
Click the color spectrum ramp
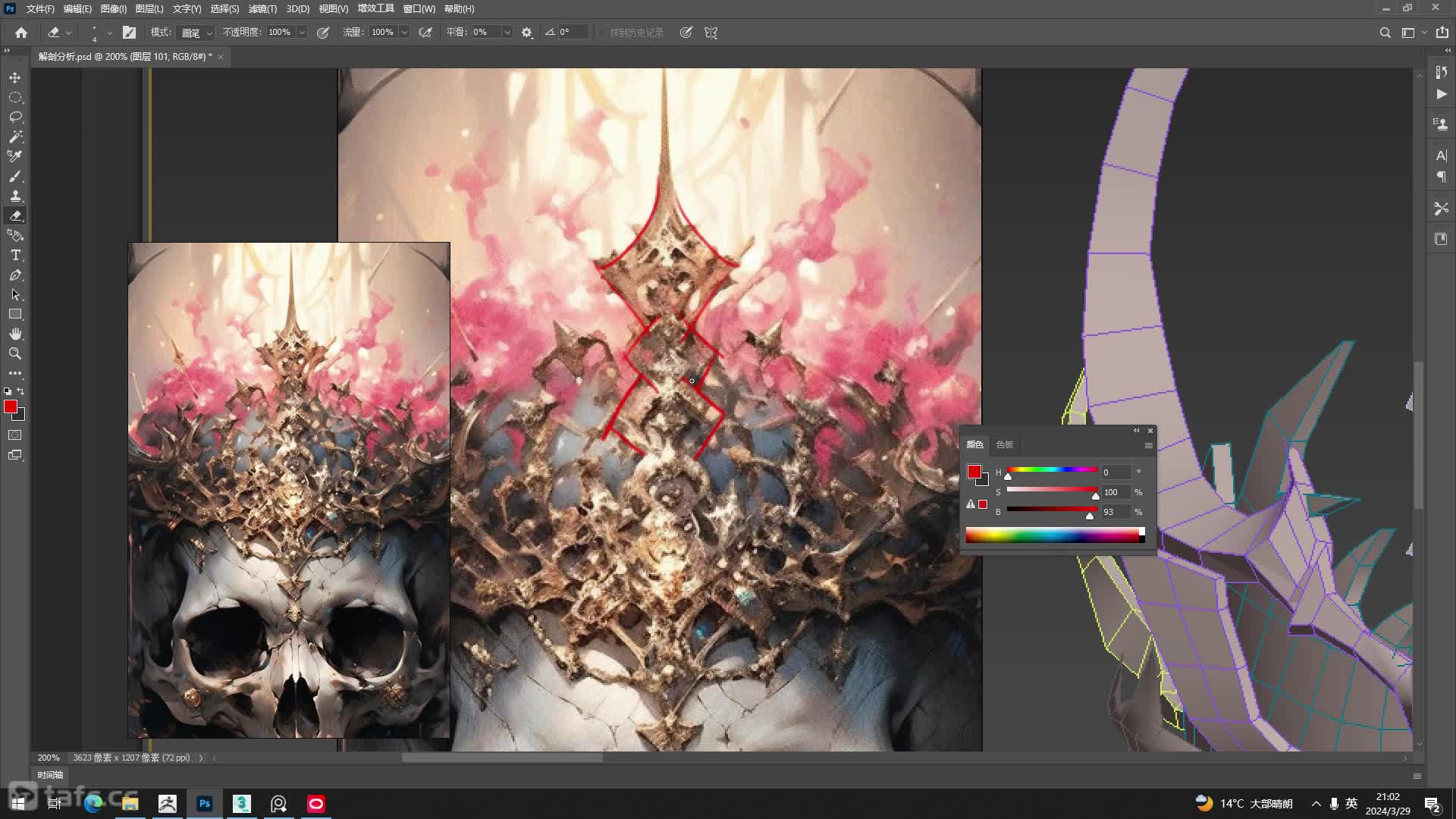pyautogui.click(x=1055, y=535)
